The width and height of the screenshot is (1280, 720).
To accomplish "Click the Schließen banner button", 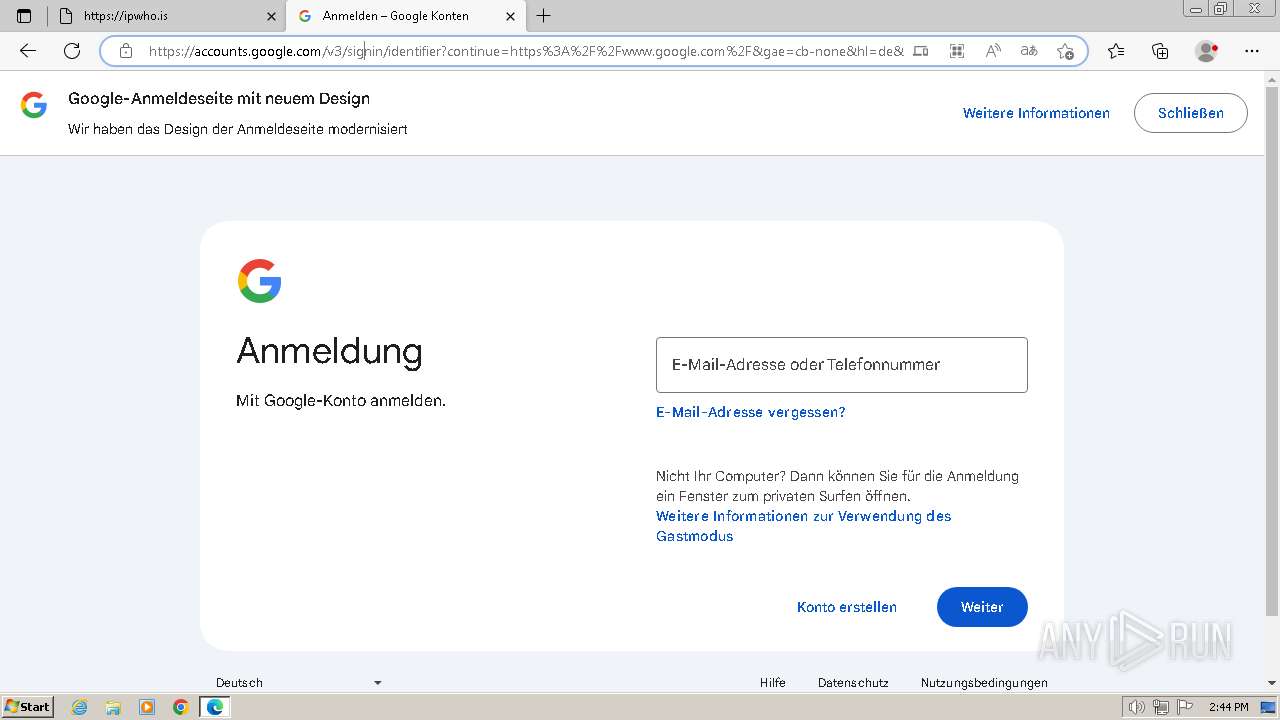I will tap(1190, 113).
